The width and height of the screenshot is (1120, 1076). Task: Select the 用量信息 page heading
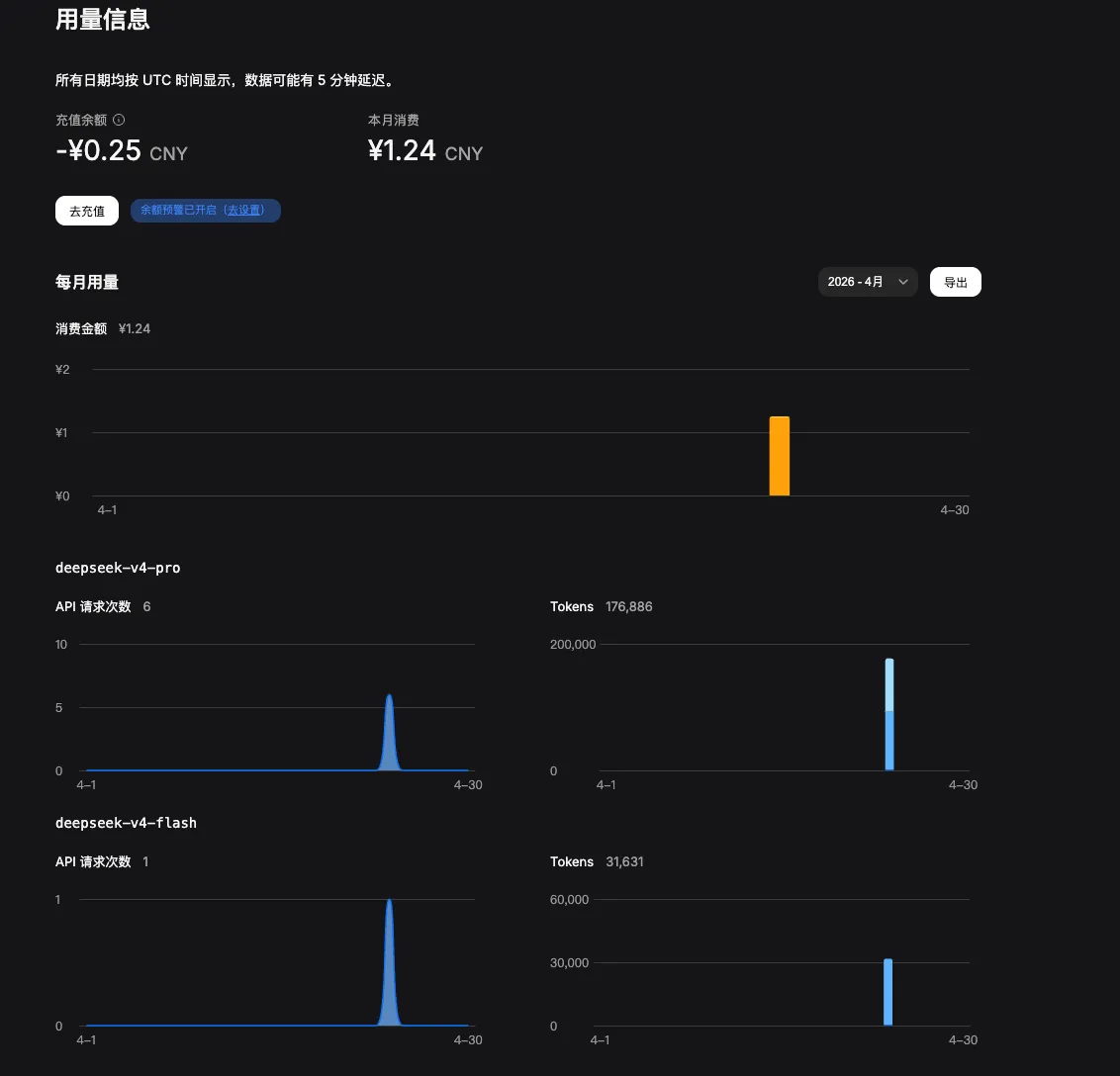[x=103, y=20]
